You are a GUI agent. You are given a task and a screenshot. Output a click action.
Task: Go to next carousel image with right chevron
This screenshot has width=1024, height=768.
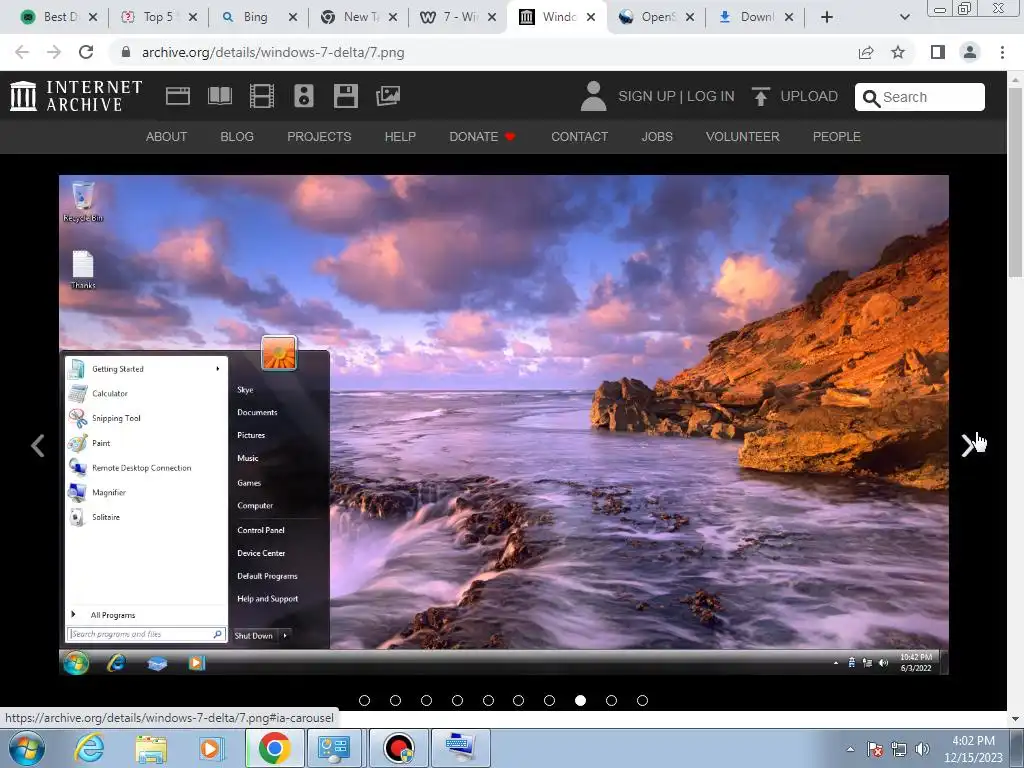967,445
